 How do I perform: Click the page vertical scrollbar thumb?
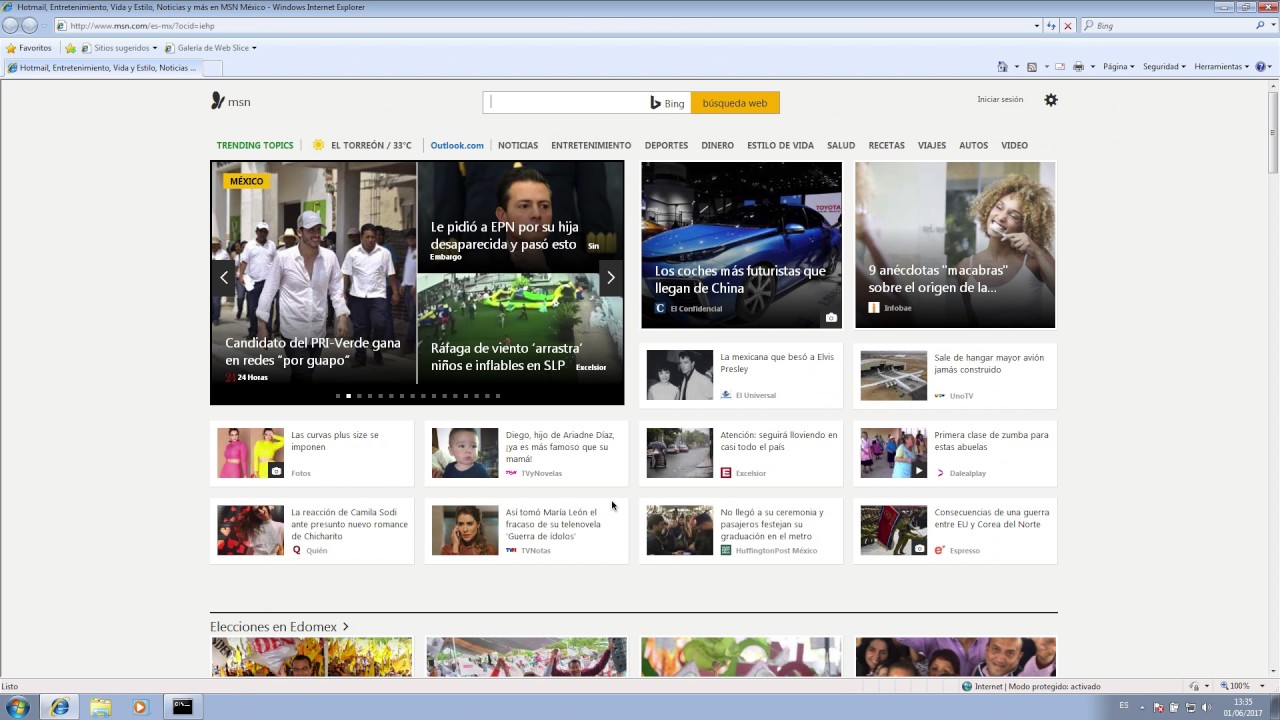click(1273, 133)
